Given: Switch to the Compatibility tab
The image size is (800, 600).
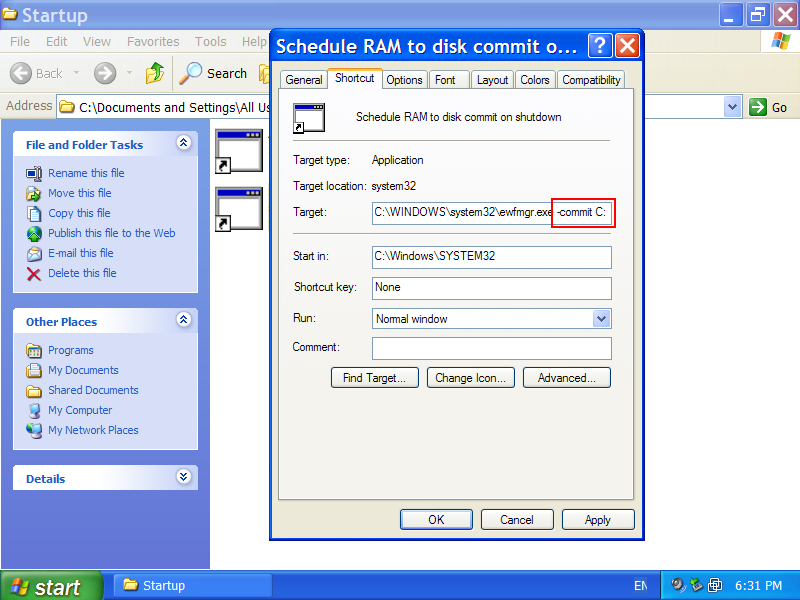Looking at the screenshot, I should (x=591, y=80).
